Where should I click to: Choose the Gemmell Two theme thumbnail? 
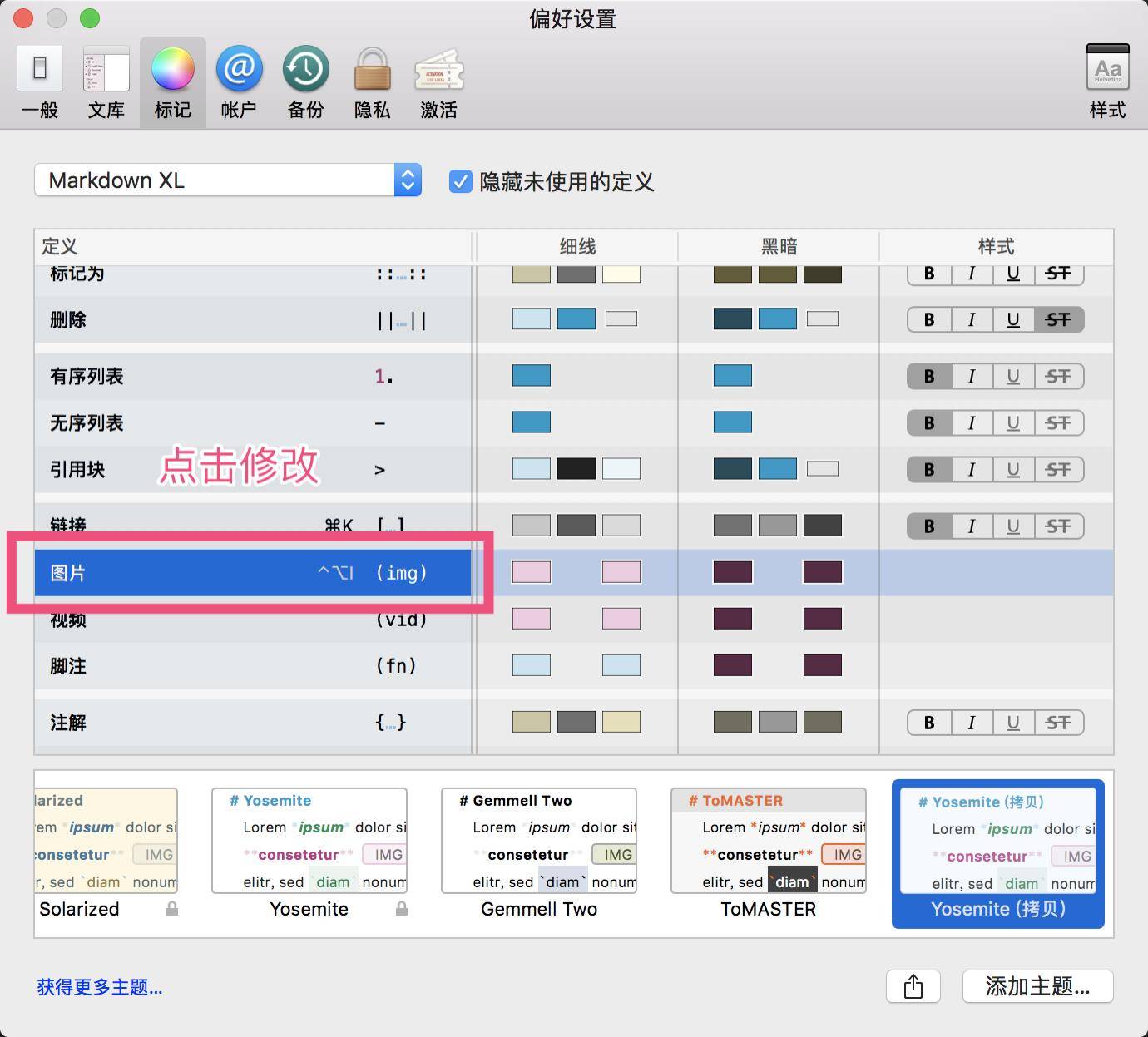(538, 852)
